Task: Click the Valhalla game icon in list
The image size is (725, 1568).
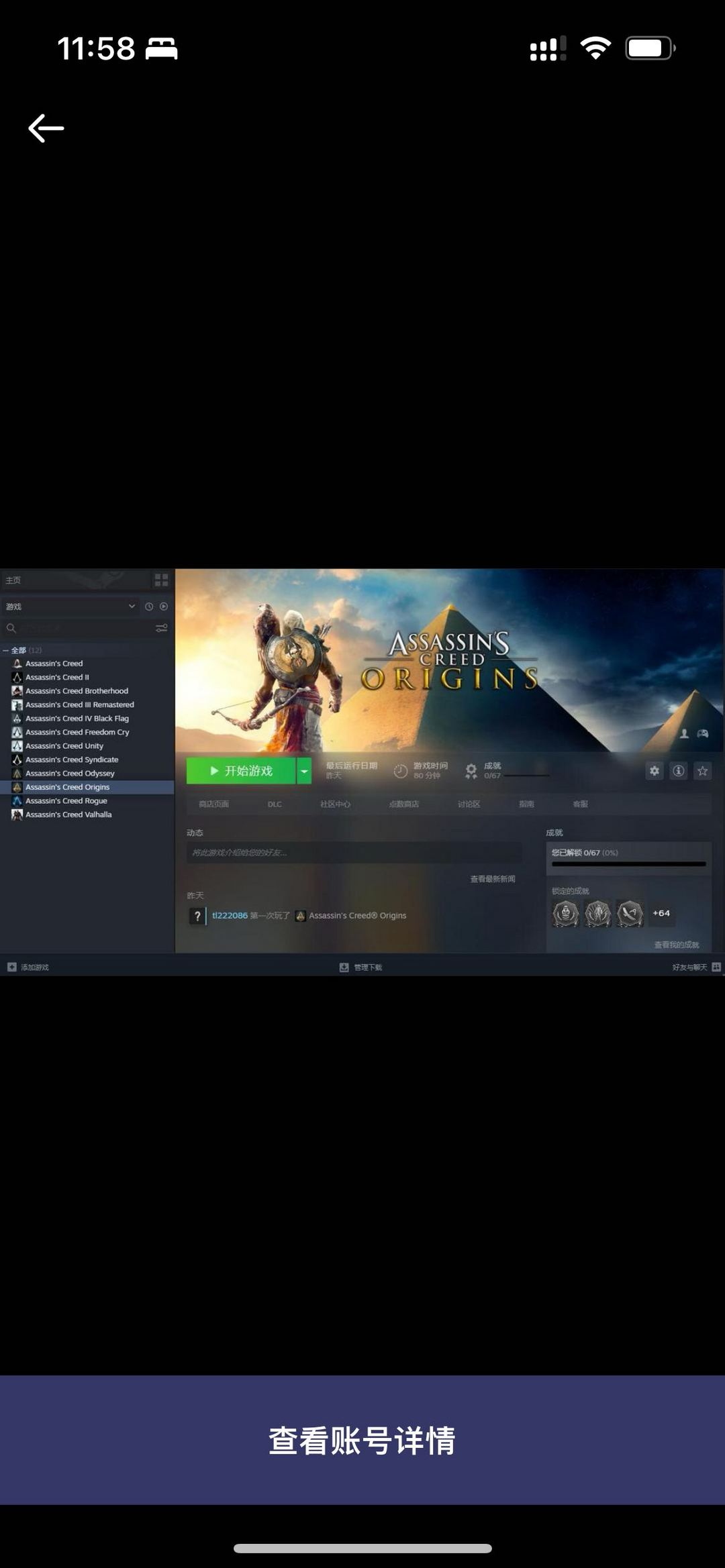Action: tap(17, 815)
